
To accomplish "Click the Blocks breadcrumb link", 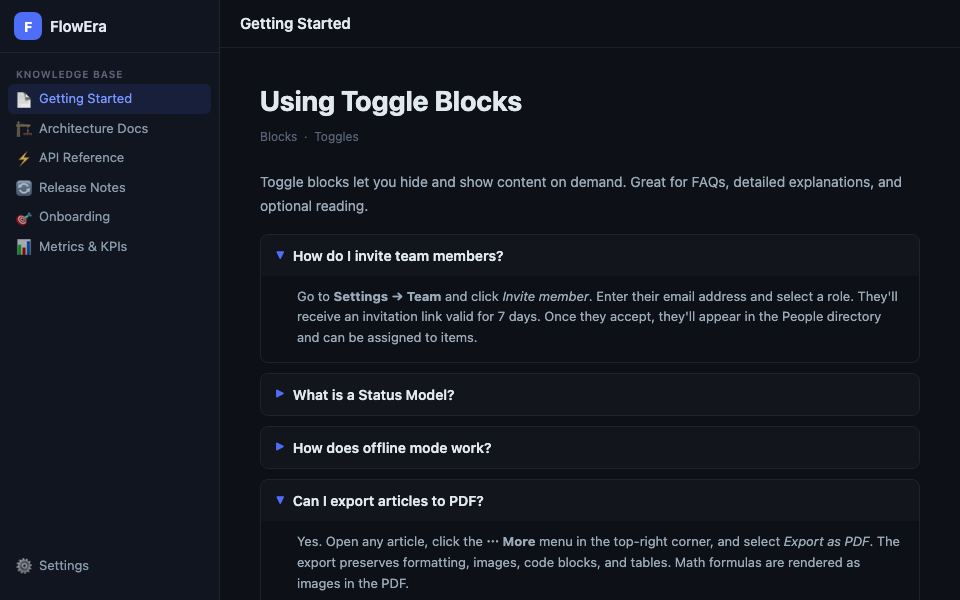I will pos(278,137).
